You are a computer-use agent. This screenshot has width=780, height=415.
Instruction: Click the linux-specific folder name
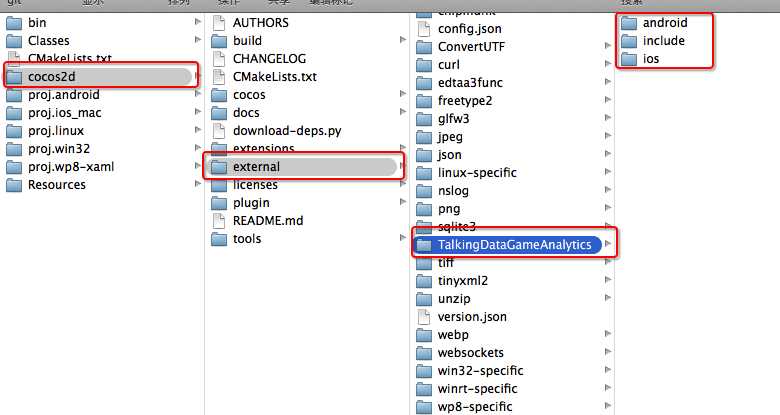pos(477,173)
